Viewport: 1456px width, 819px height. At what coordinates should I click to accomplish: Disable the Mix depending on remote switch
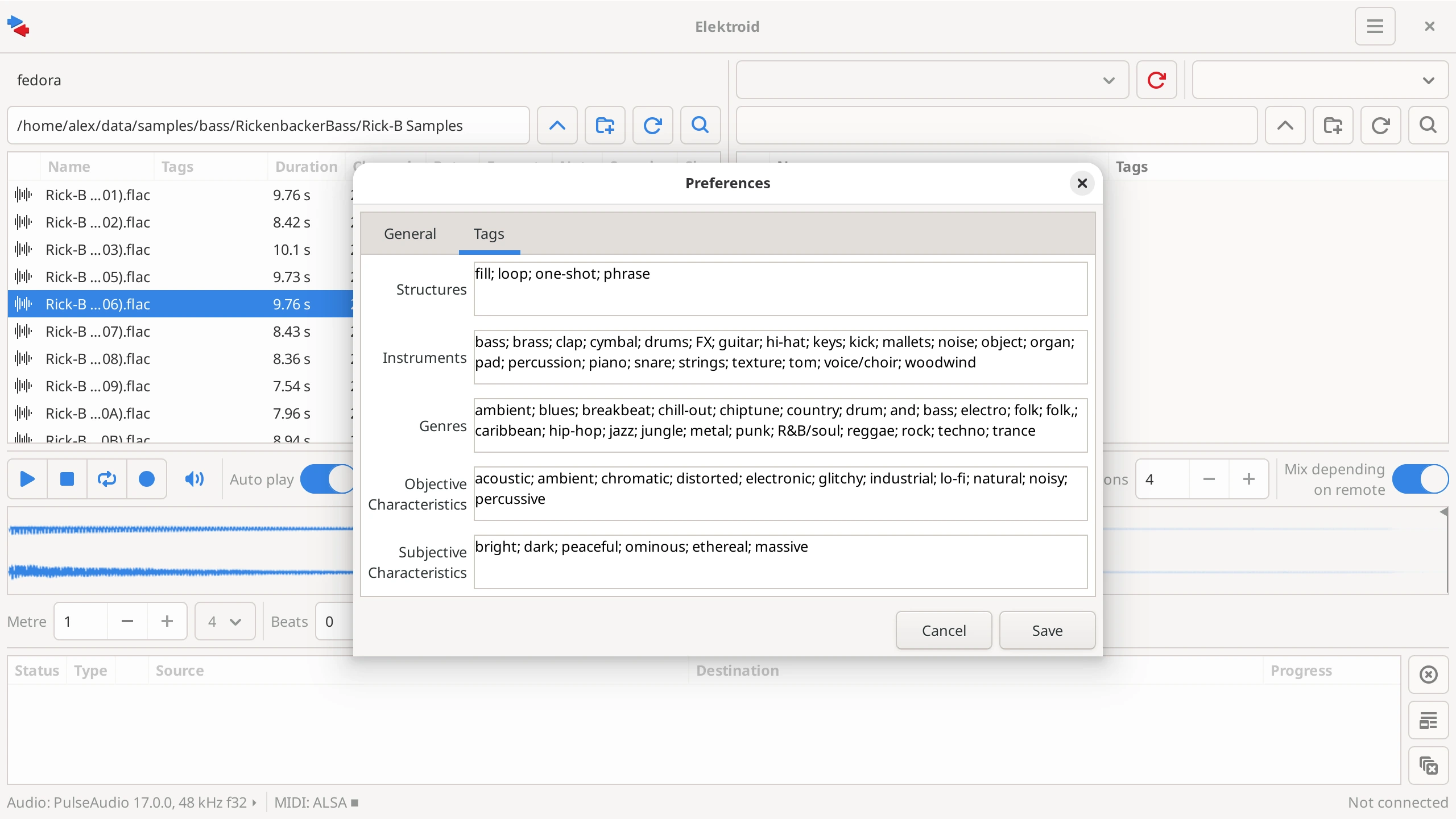point(1420,479)
